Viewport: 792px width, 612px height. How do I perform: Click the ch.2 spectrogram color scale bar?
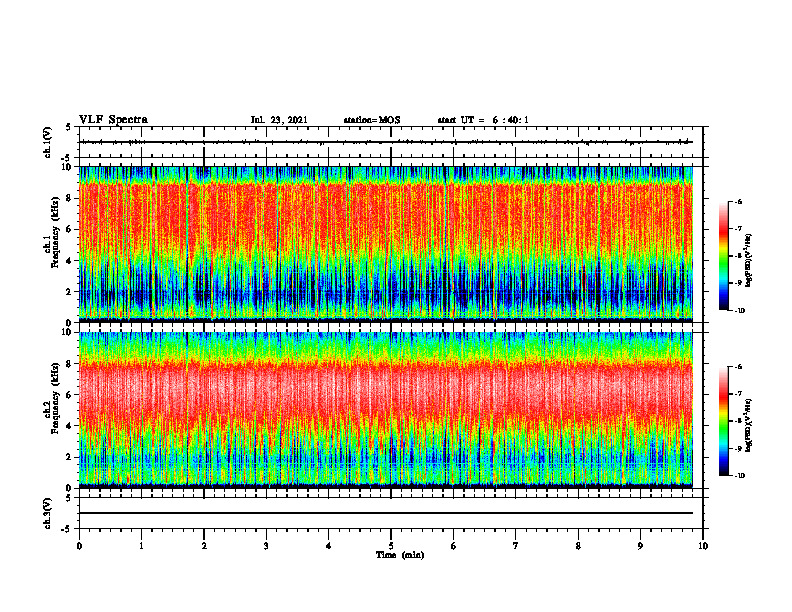pos(724,421)
